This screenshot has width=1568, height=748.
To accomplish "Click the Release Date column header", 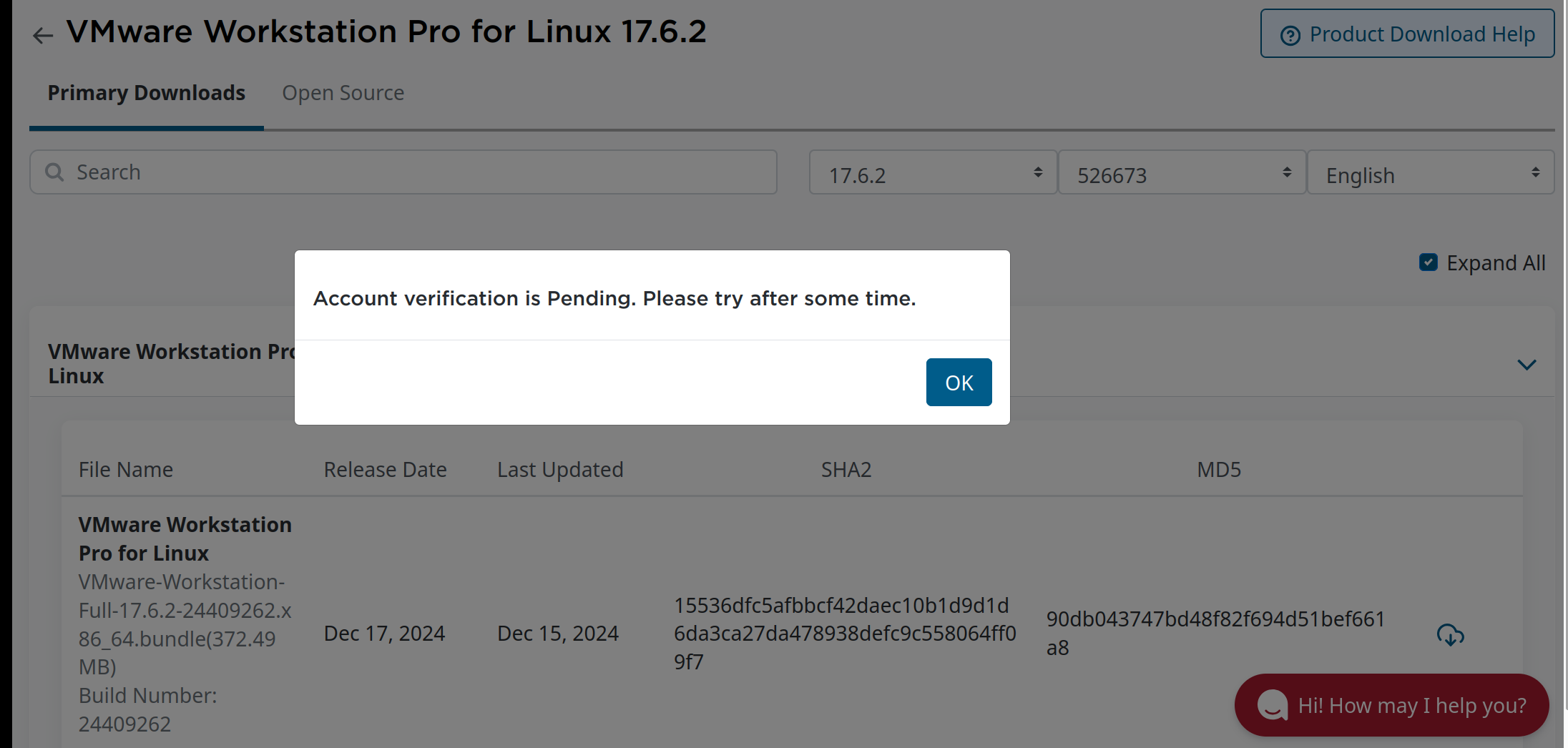I will coord(385,470).
